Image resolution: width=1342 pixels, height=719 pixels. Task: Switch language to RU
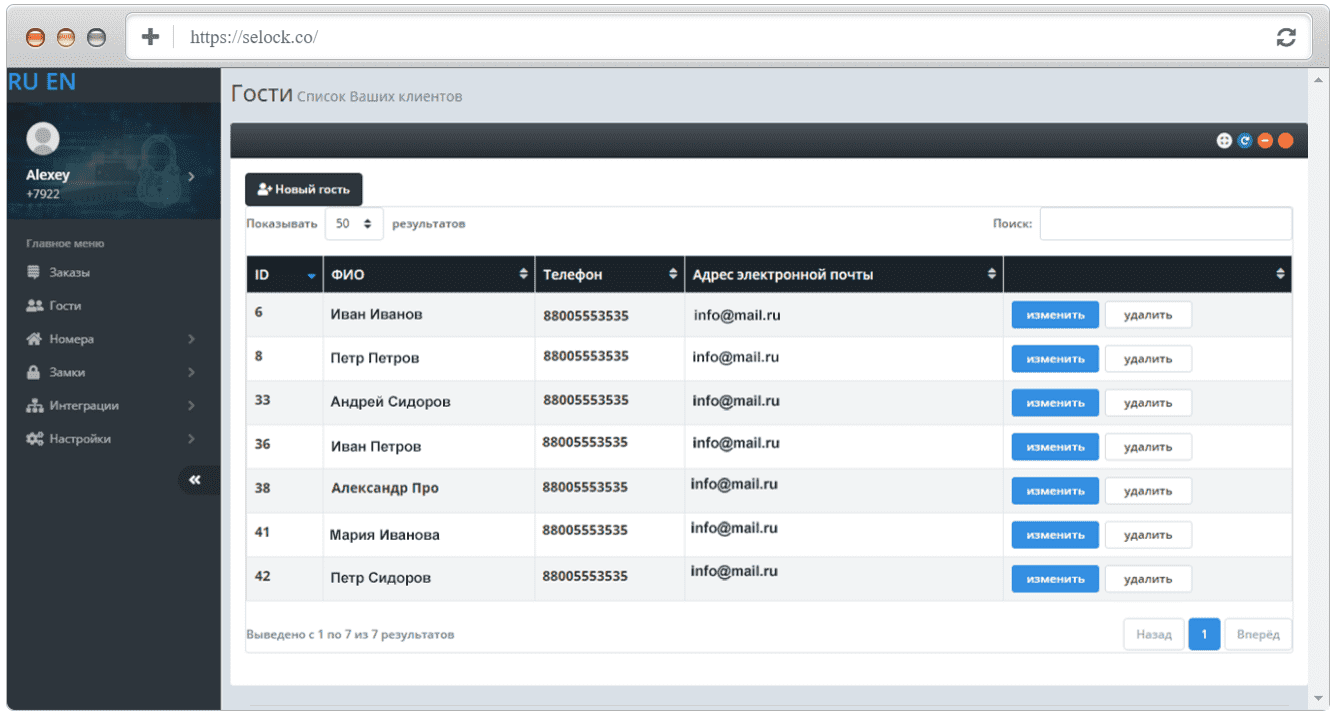24,82
